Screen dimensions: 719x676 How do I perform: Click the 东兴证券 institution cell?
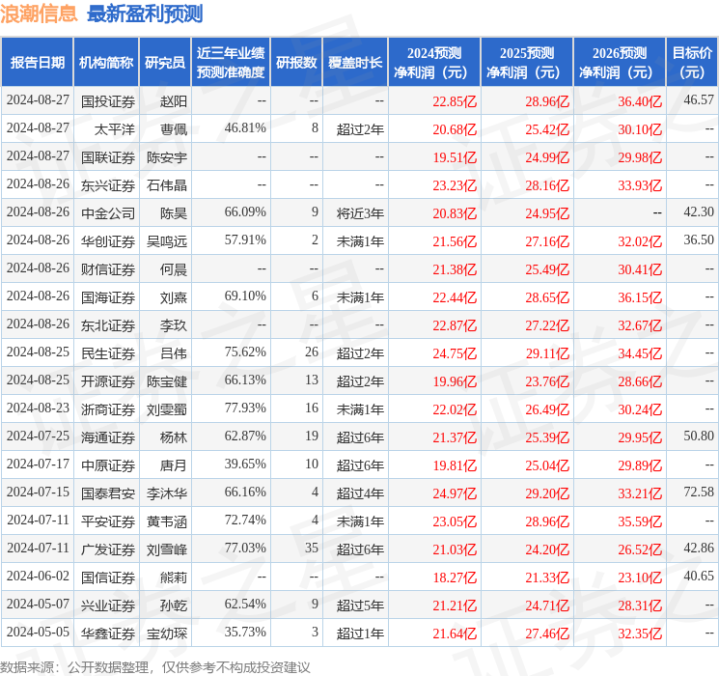point(108,185)
